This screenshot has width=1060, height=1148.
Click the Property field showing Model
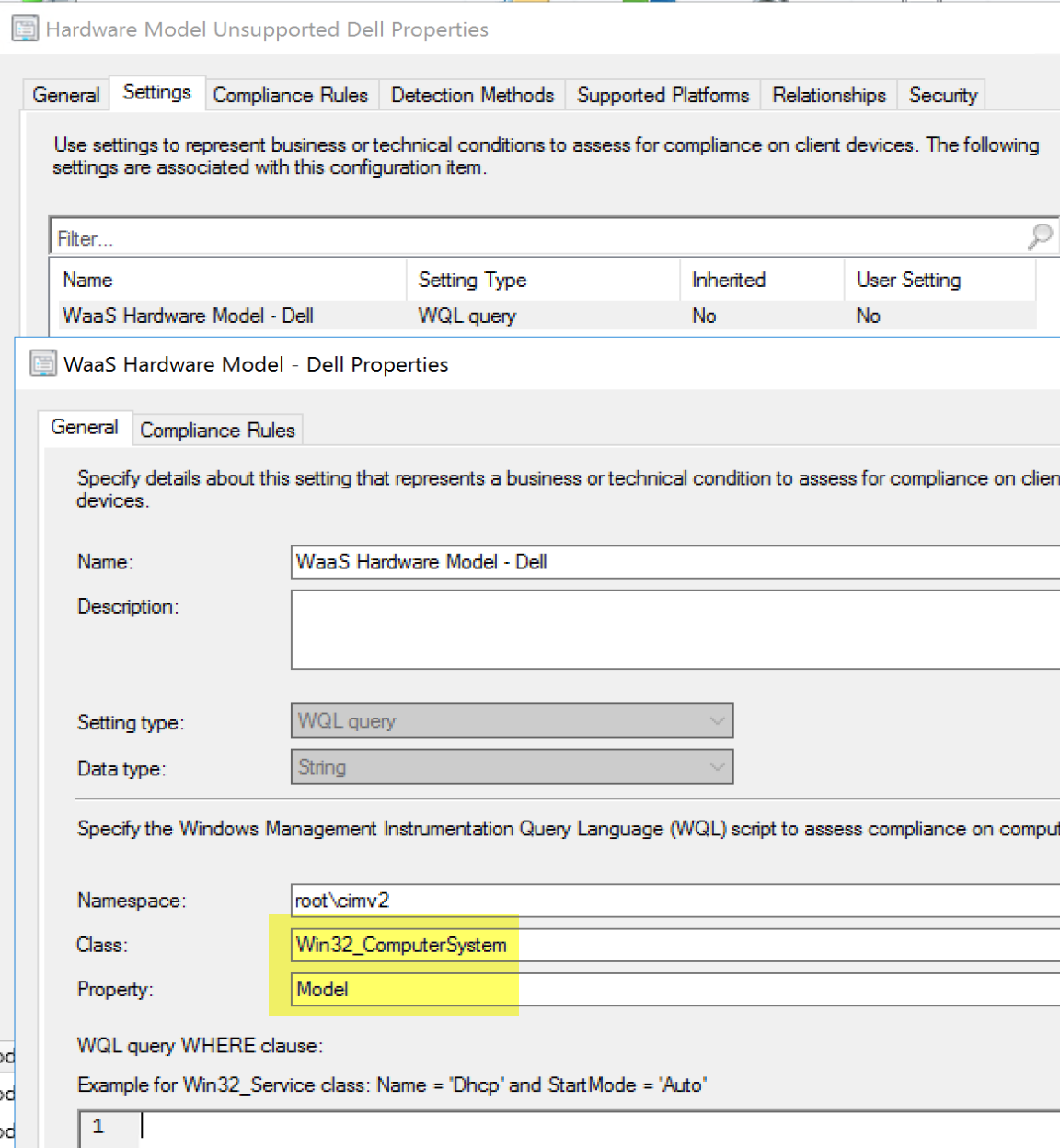pos(672,990)
